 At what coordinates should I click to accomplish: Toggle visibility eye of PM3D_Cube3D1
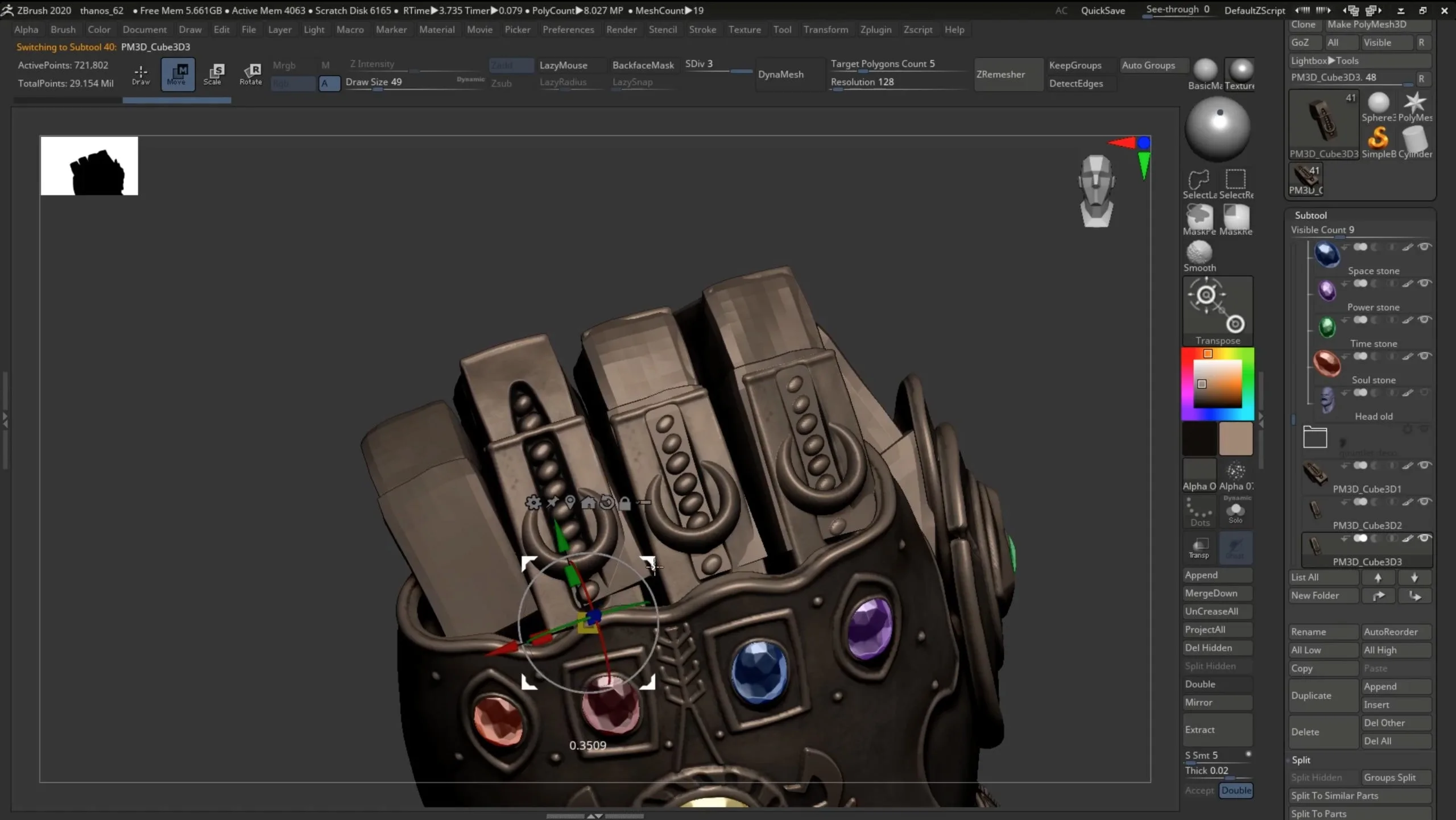[x=1424, y=465]
